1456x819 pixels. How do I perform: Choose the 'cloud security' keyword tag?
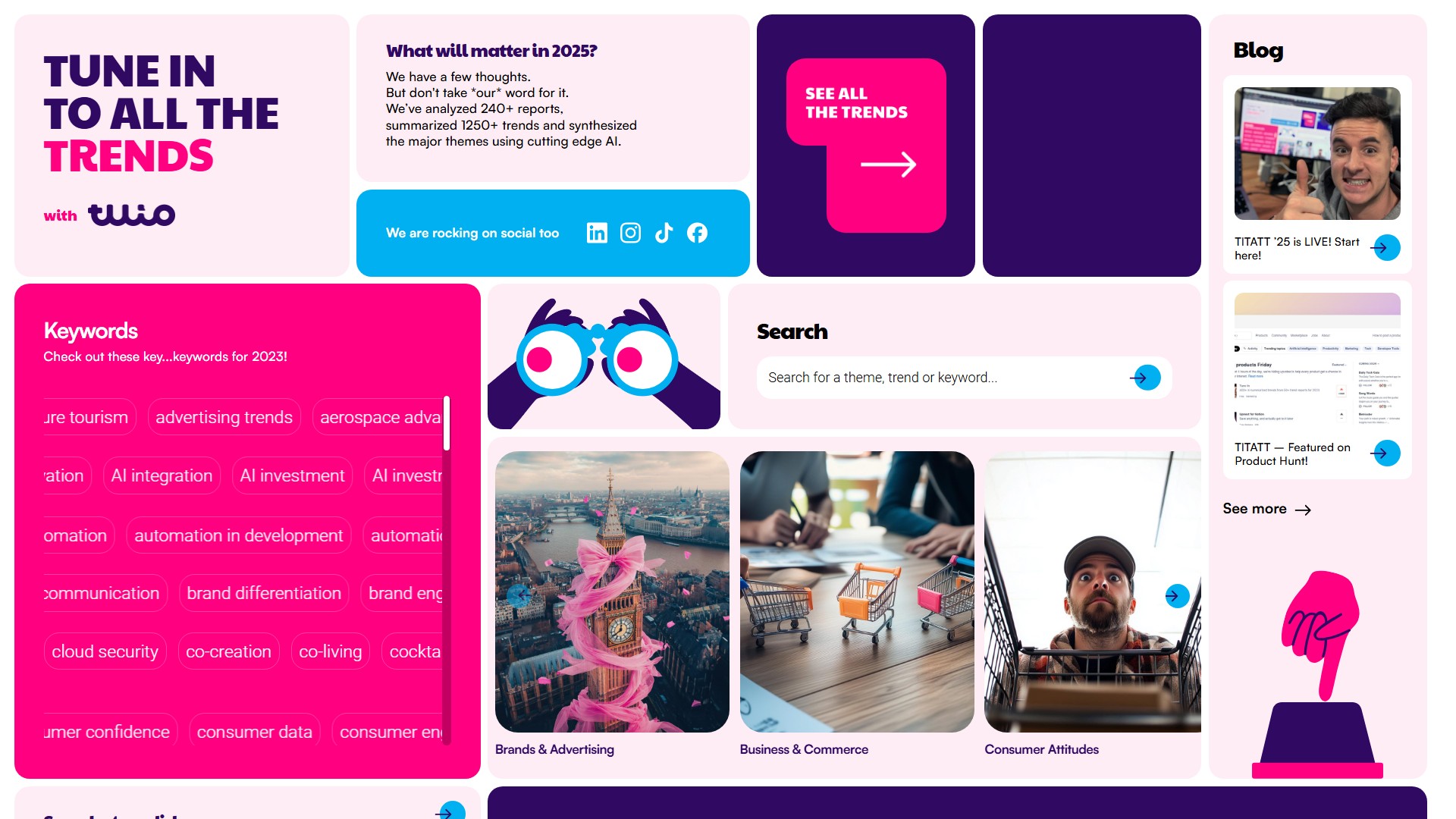pyautogui.click(x=105, y=651)
